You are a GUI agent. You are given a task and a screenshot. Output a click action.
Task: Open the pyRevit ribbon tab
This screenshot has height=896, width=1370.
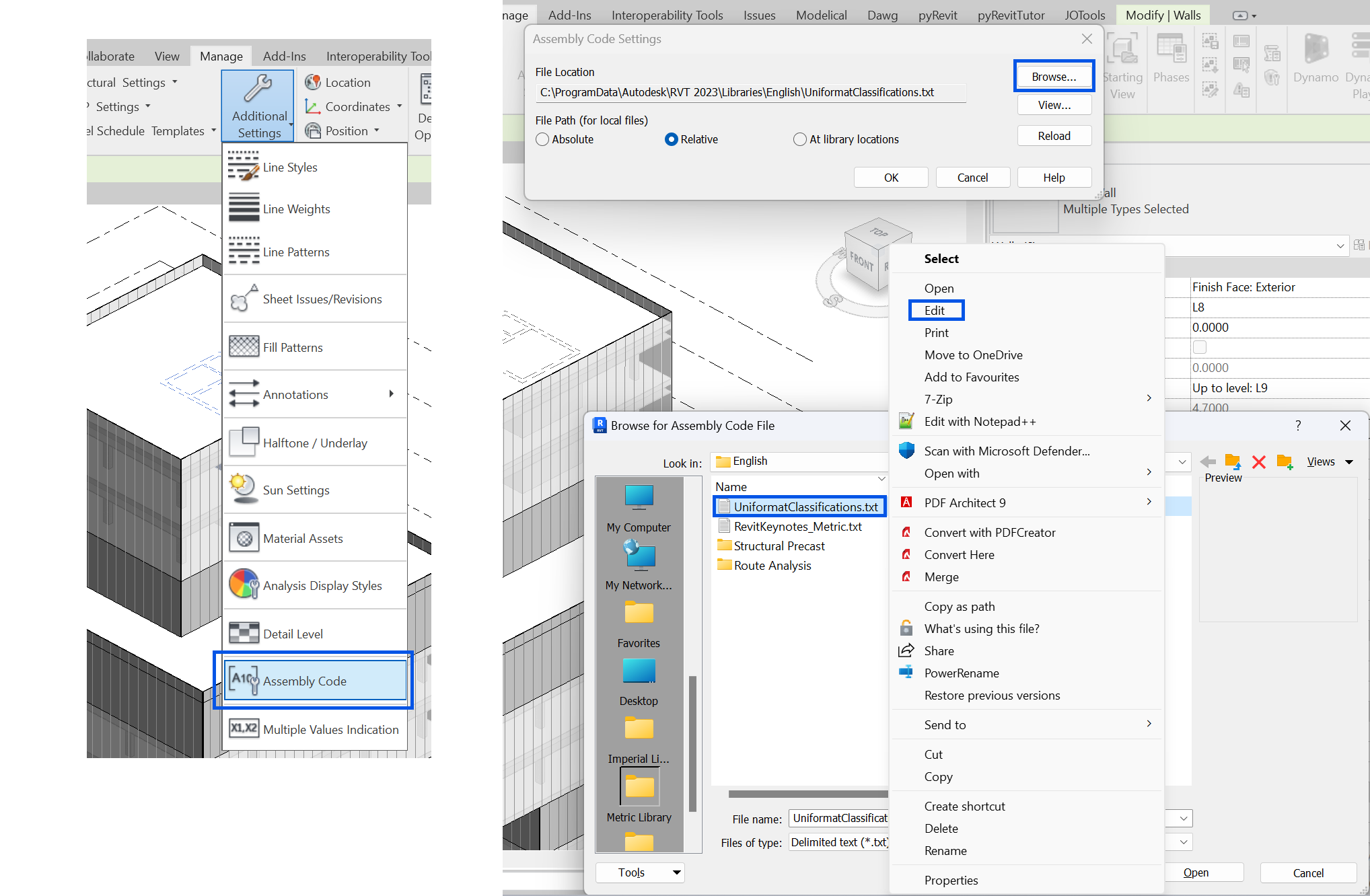[x=937, y=15]
